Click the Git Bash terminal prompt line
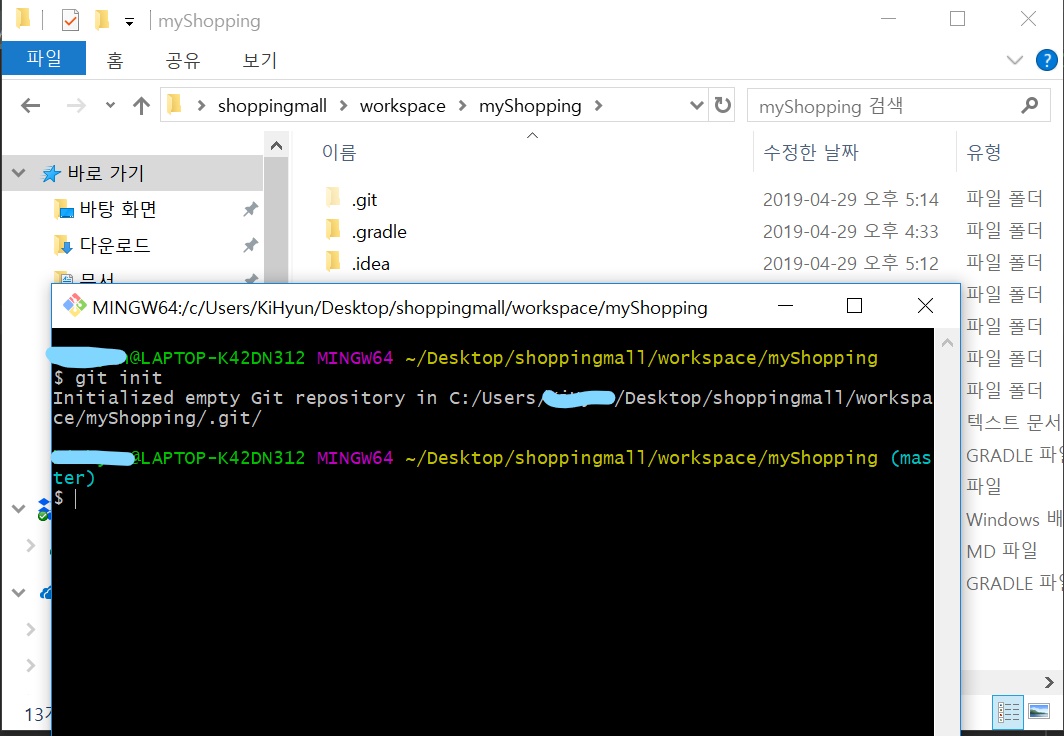The width and height of the screenshot is (1064, 736). [492, 498]
